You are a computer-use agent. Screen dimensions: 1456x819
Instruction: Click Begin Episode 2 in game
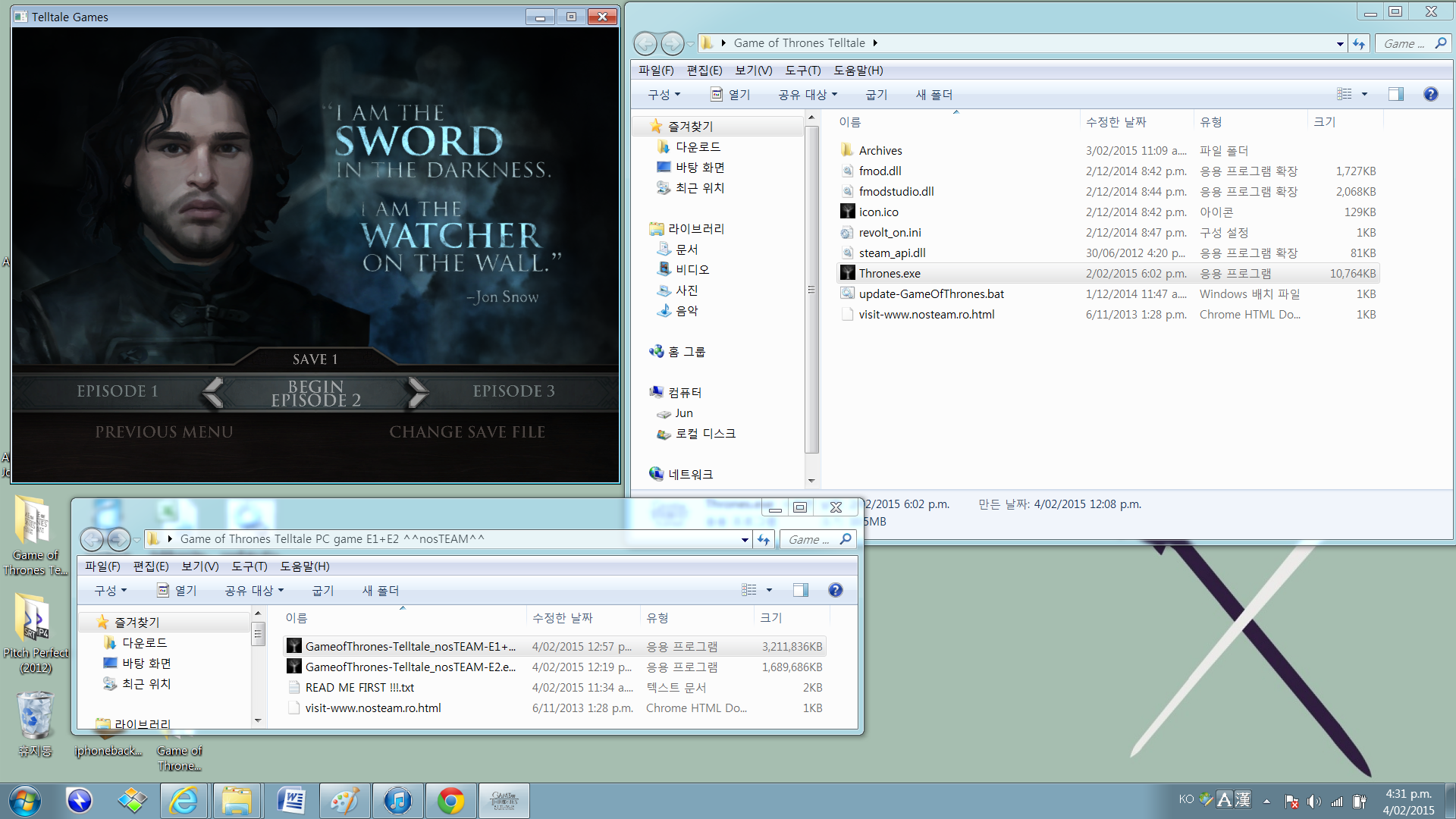click(x=315, y=393)
